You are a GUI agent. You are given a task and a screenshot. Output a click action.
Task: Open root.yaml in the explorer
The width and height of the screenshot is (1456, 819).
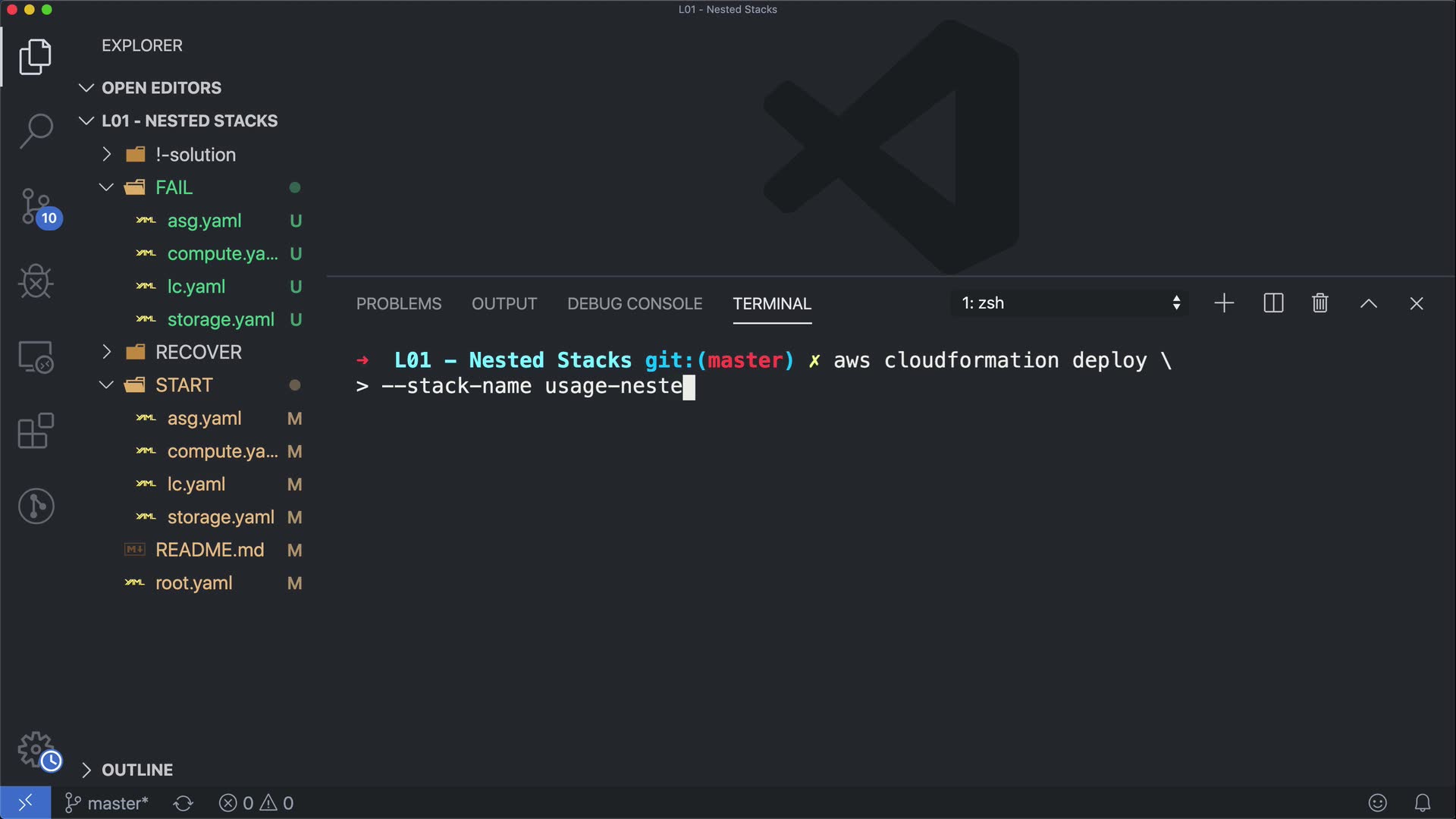(x=193, y=583)
